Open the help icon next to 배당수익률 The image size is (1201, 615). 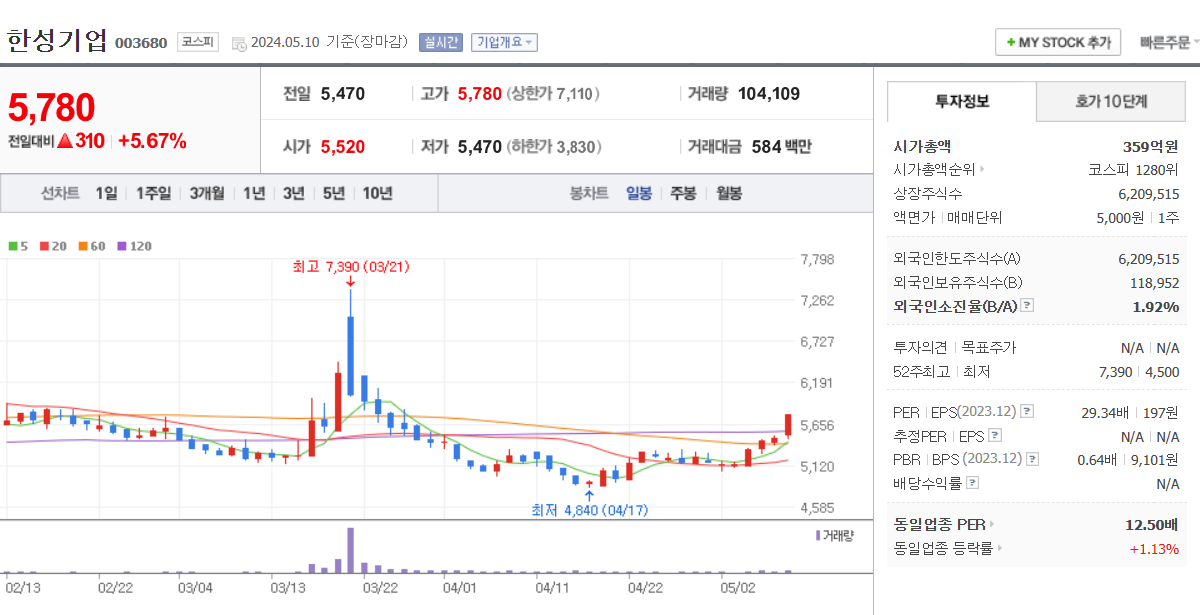(973, 483)
